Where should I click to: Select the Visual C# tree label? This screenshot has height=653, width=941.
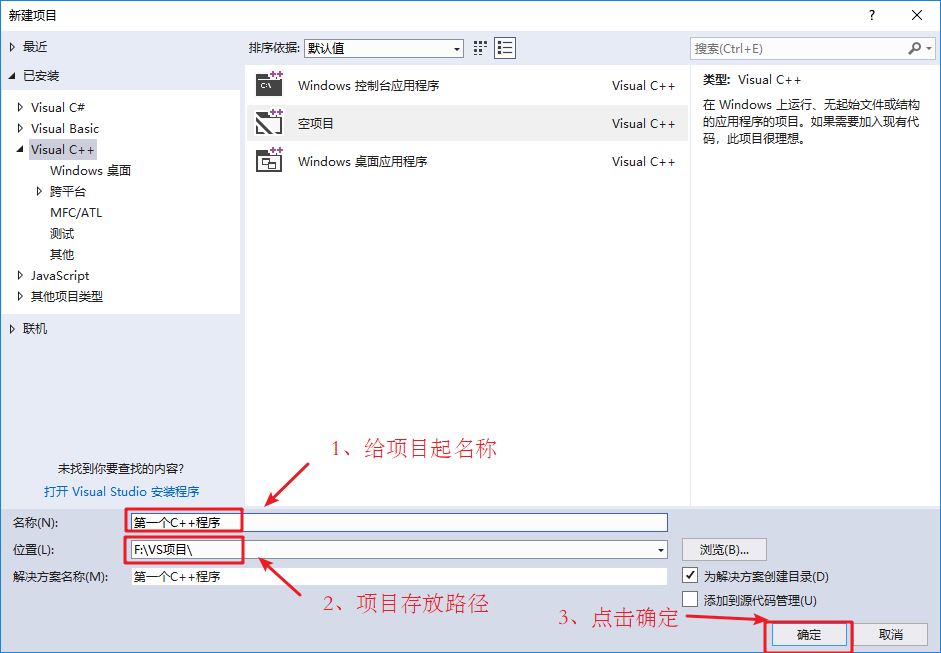tap(58, 107)
